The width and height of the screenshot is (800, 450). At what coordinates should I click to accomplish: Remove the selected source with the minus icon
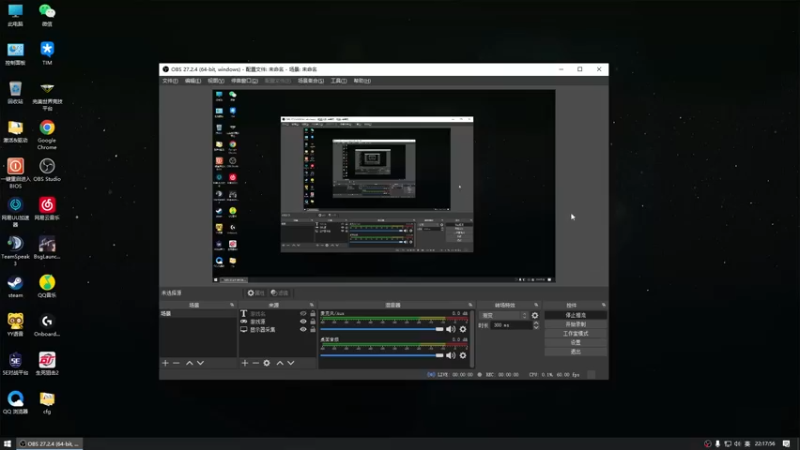(256, 363)
